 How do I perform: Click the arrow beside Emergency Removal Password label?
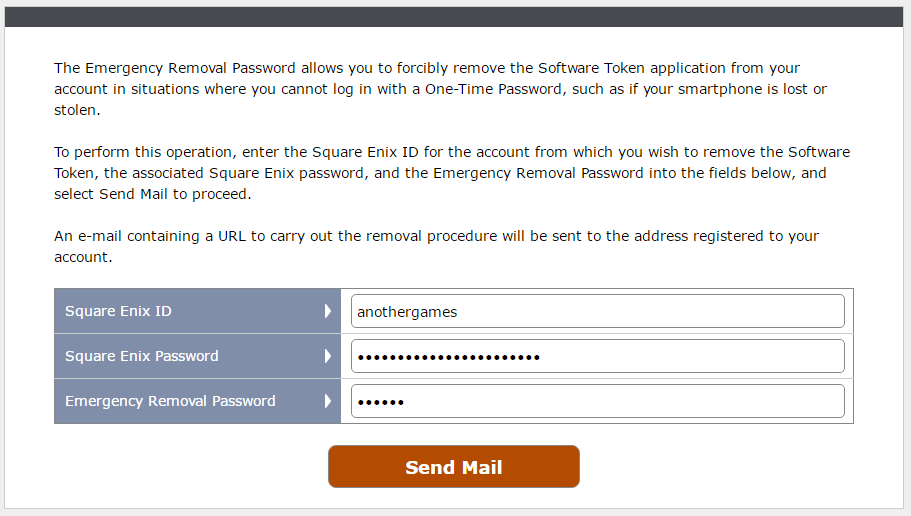327,401
